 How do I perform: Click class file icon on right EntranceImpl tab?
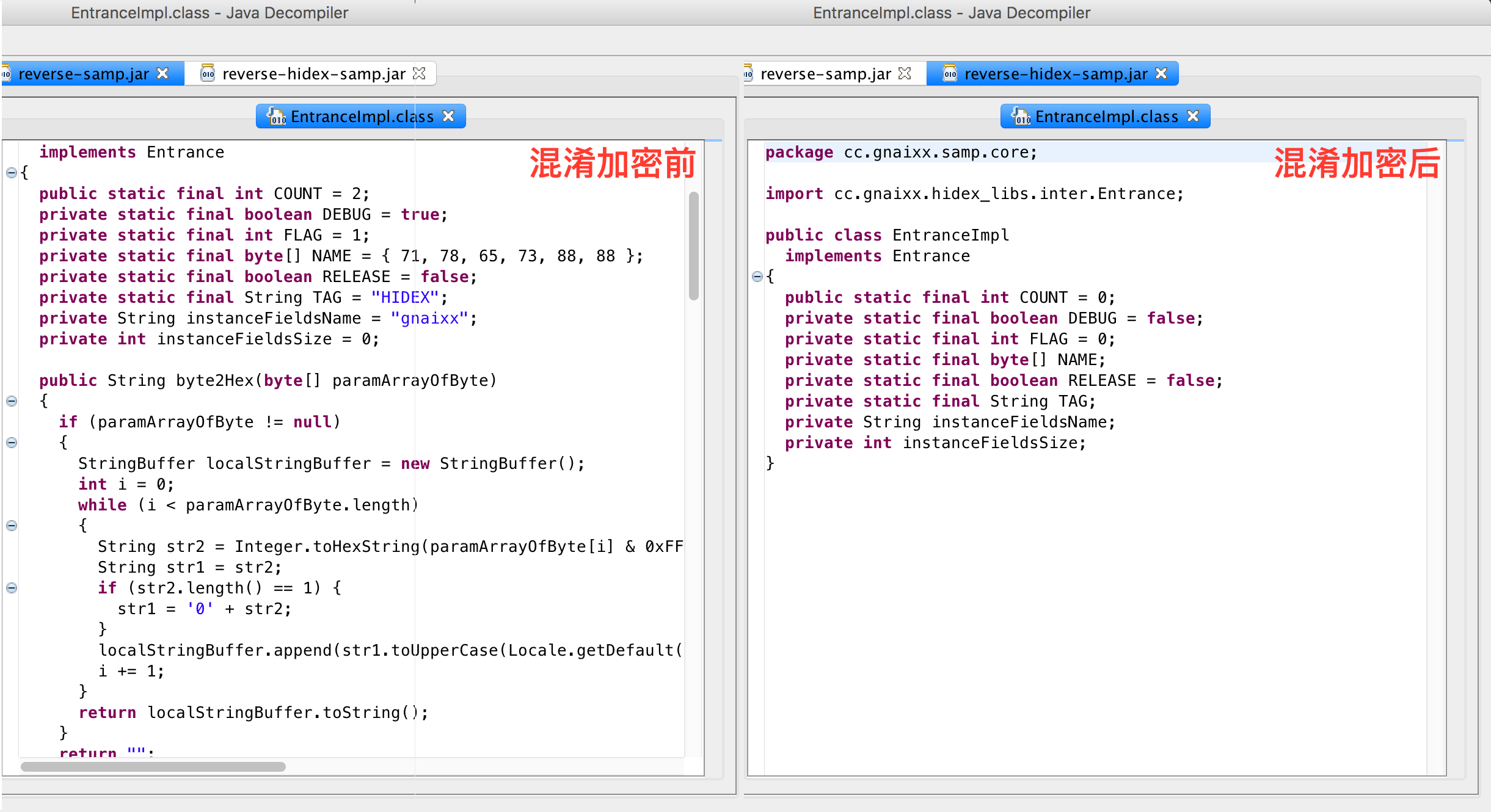[1021, 116]
